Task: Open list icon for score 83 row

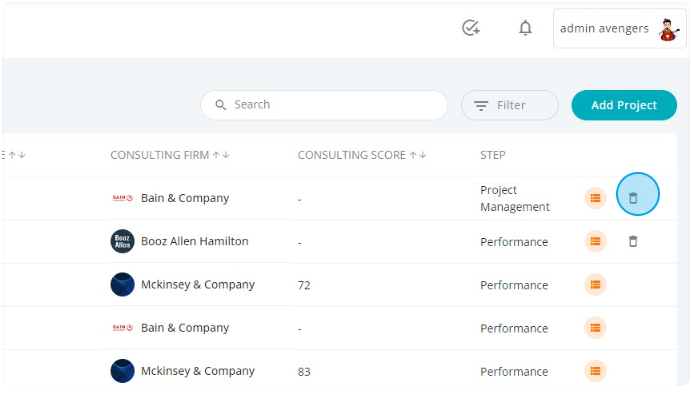Action: click(x=595, y=371)
